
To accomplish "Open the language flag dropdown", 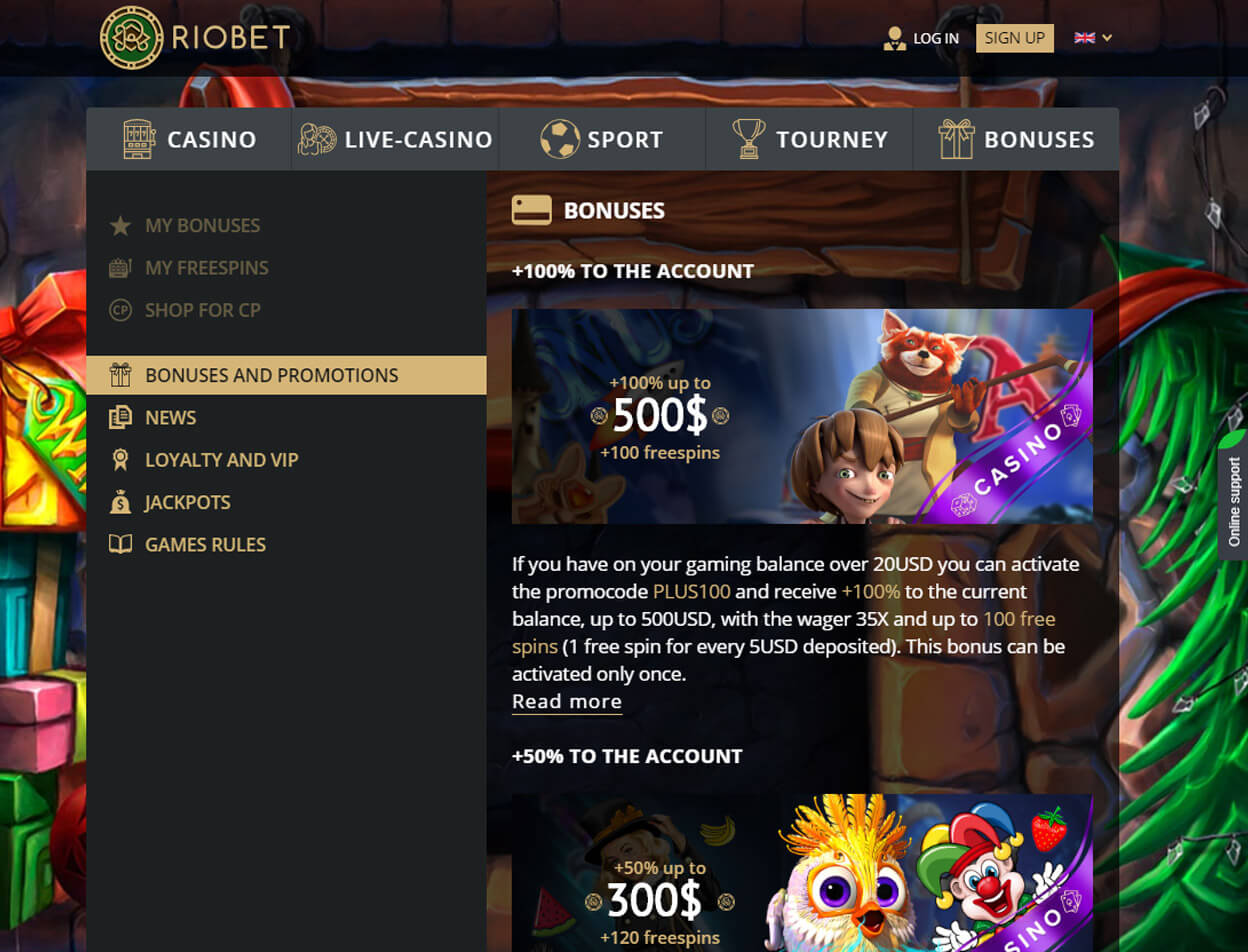I will click(1093, 38).
